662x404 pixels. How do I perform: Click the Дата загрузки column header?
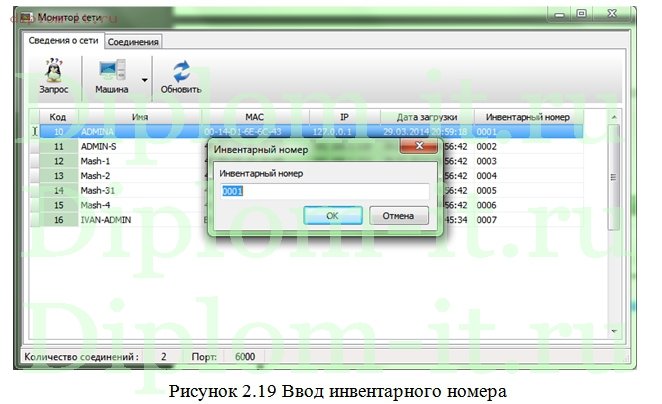(x=427, y=117)
